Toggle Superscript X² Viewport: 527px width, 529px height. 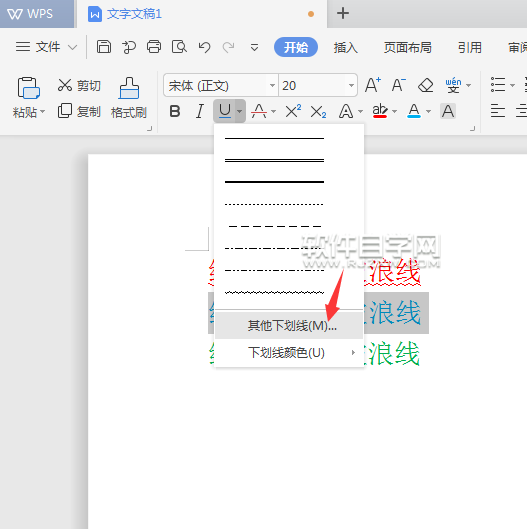(x=293, y=111)
